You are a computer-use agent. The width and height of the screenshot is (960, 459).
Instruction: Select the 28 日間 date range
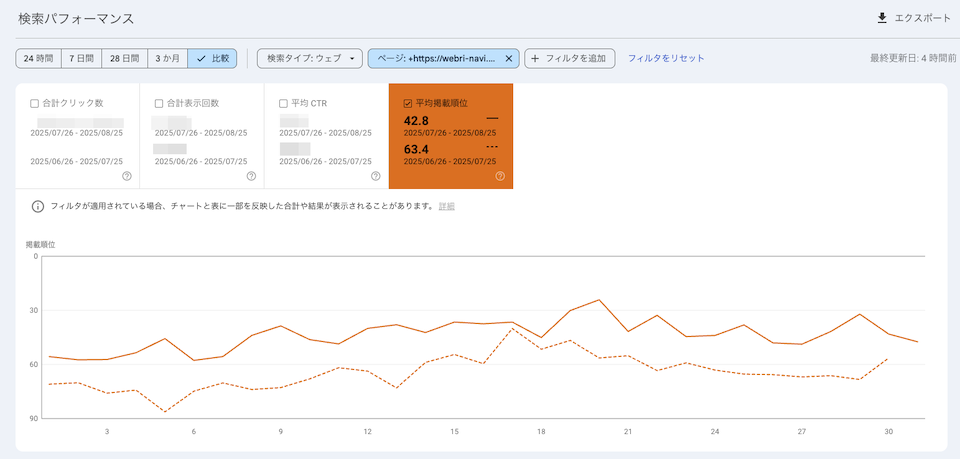(125, 59)
